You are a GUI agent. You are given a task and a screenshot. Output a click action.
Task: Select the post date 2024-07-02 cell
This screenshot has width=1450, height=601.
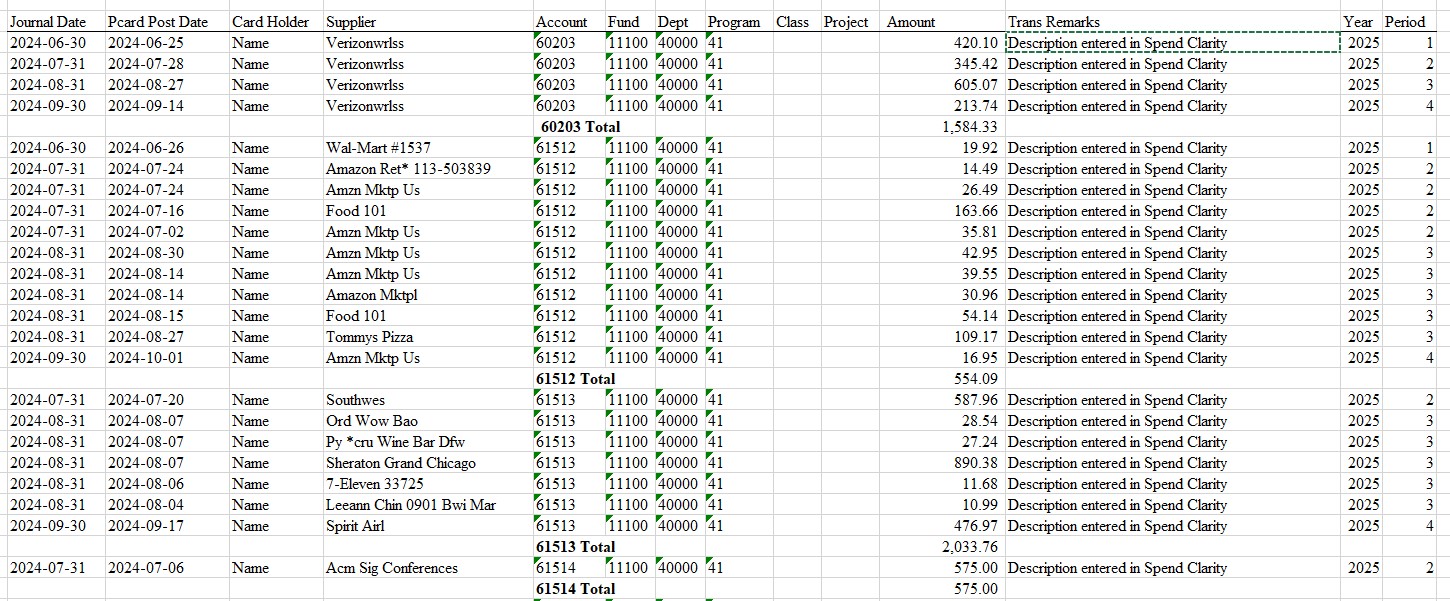tap(167, 232)
